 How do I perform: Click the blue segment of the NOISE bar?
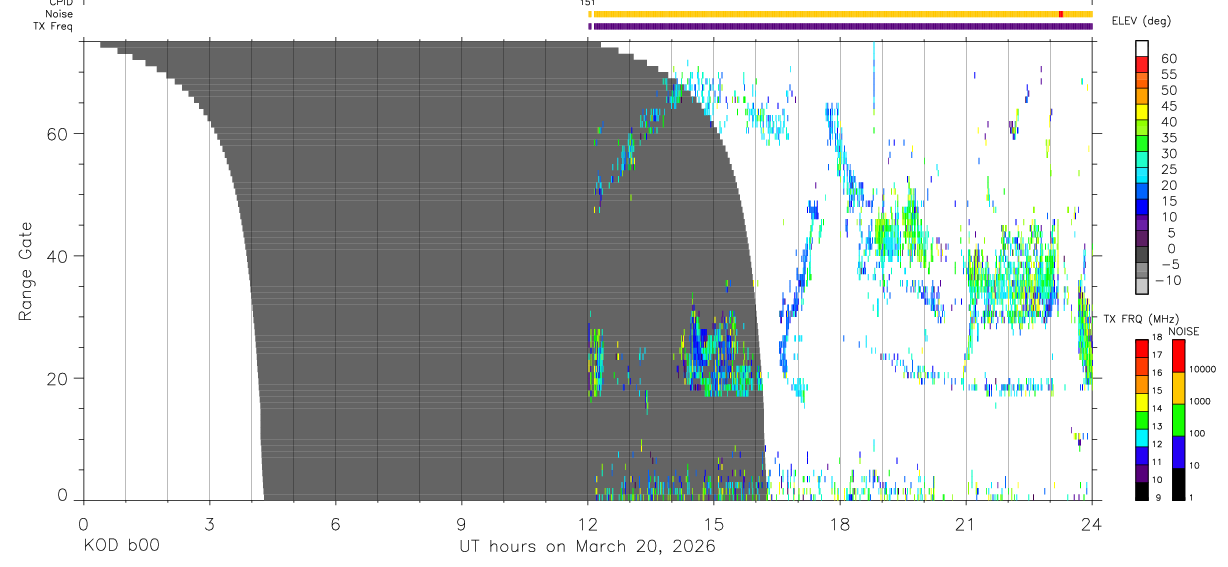[1178, 452]
